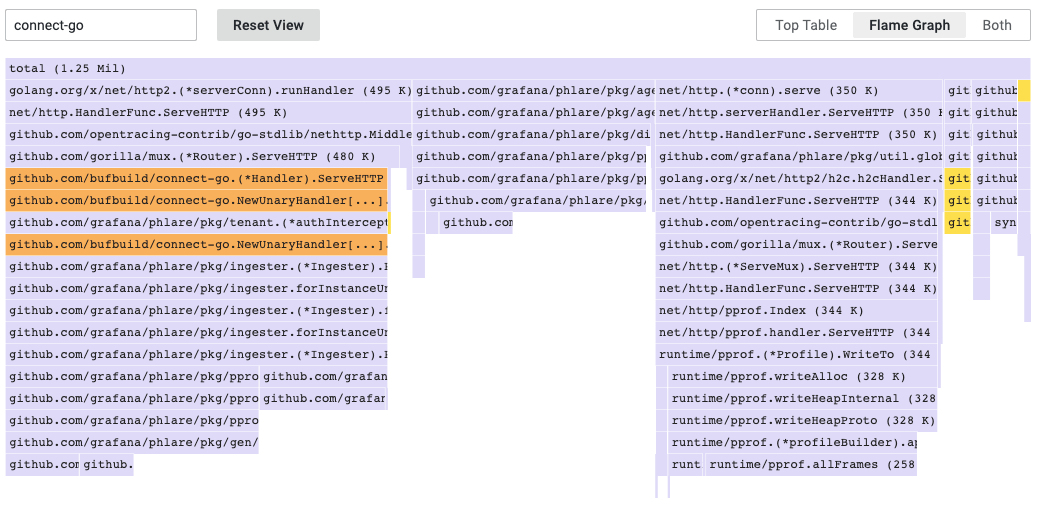Image resolution: width=1037 pixels, height=506 pixels.
Task: Select the runtime/pprof.allFrames bar
Action: (x=811, y=465)
